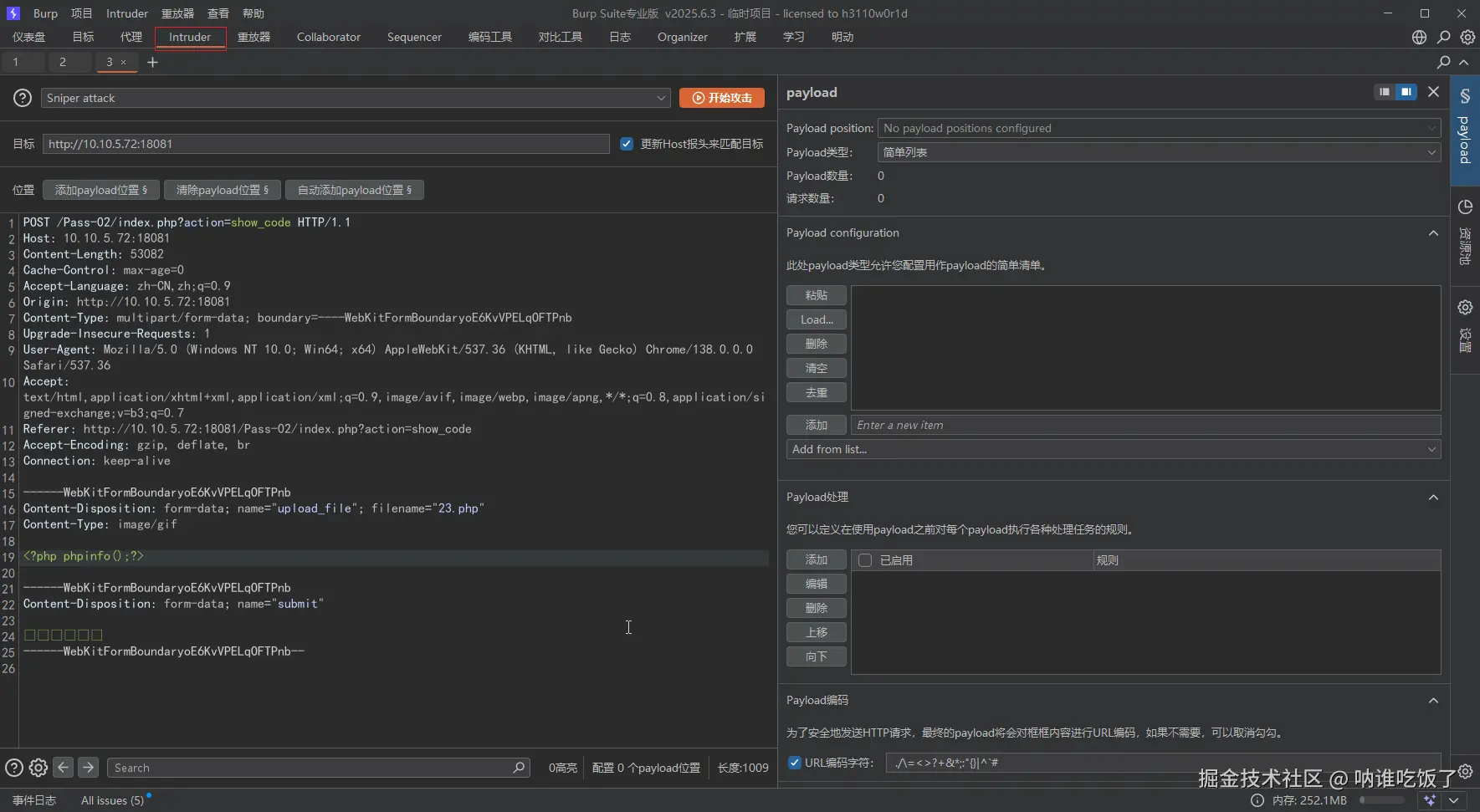Collapse the Payload处理 section
1480x812 pixels.
click(x=1433, y=497)
